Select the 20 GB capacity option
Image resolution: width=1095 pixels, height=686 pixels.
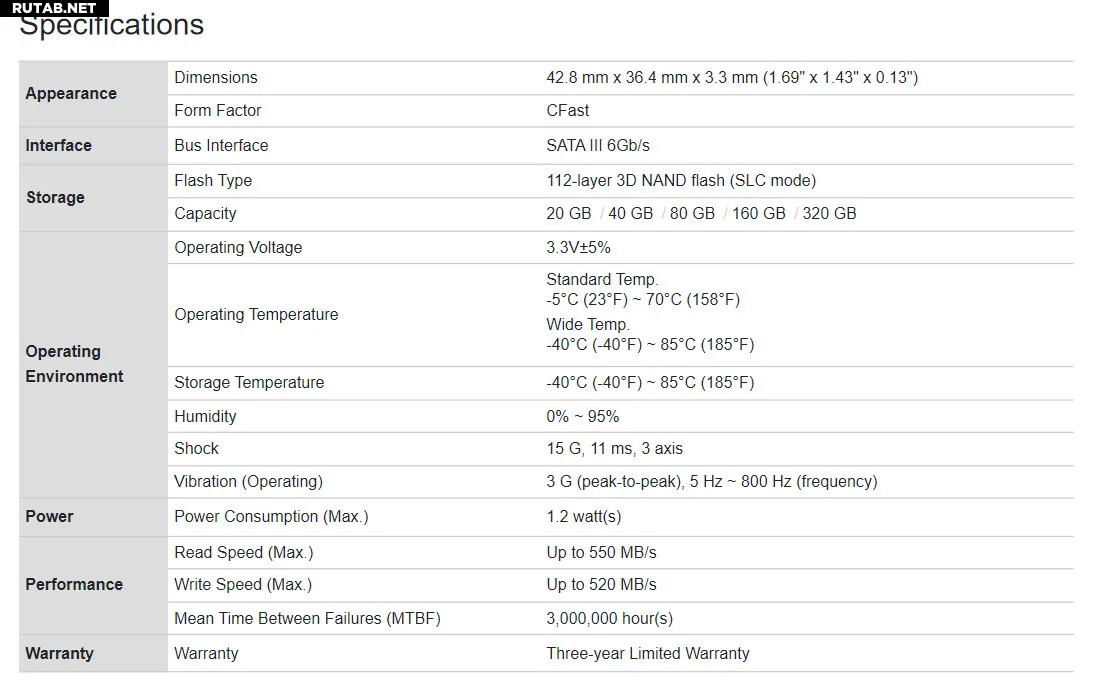(568, 214)
